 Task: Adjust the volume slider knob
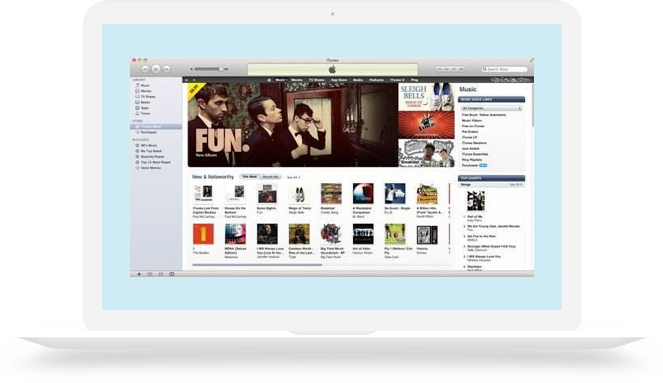(221, 69)
